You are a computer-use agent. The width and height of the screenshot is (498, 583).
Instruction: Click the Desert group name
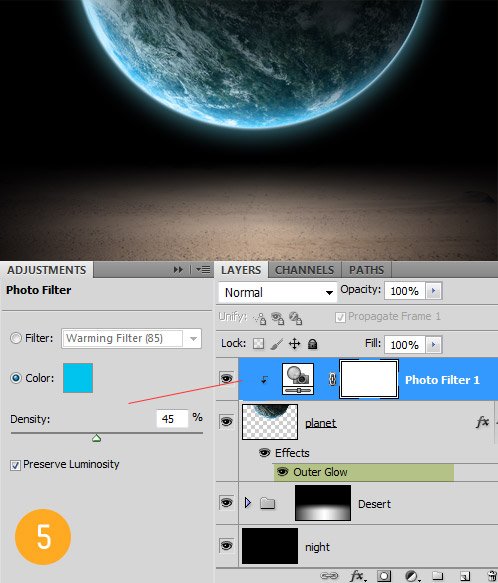[x=375, y=504]
